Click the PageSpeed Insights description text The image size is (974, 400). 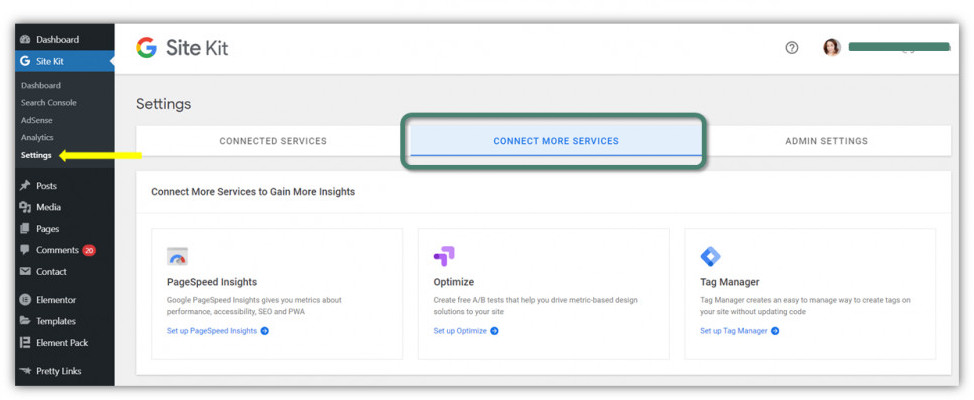coord(254,306)
